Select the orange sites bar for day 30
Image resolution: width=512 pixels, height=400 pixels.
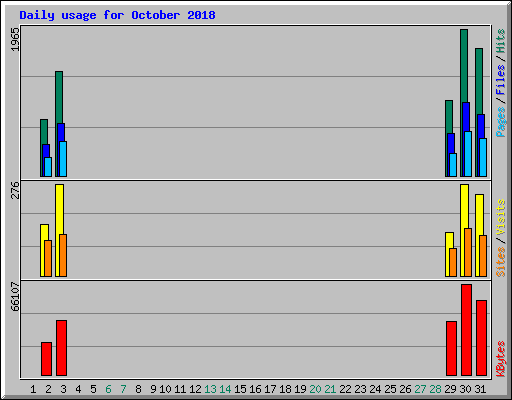click(x=468, y=252)
